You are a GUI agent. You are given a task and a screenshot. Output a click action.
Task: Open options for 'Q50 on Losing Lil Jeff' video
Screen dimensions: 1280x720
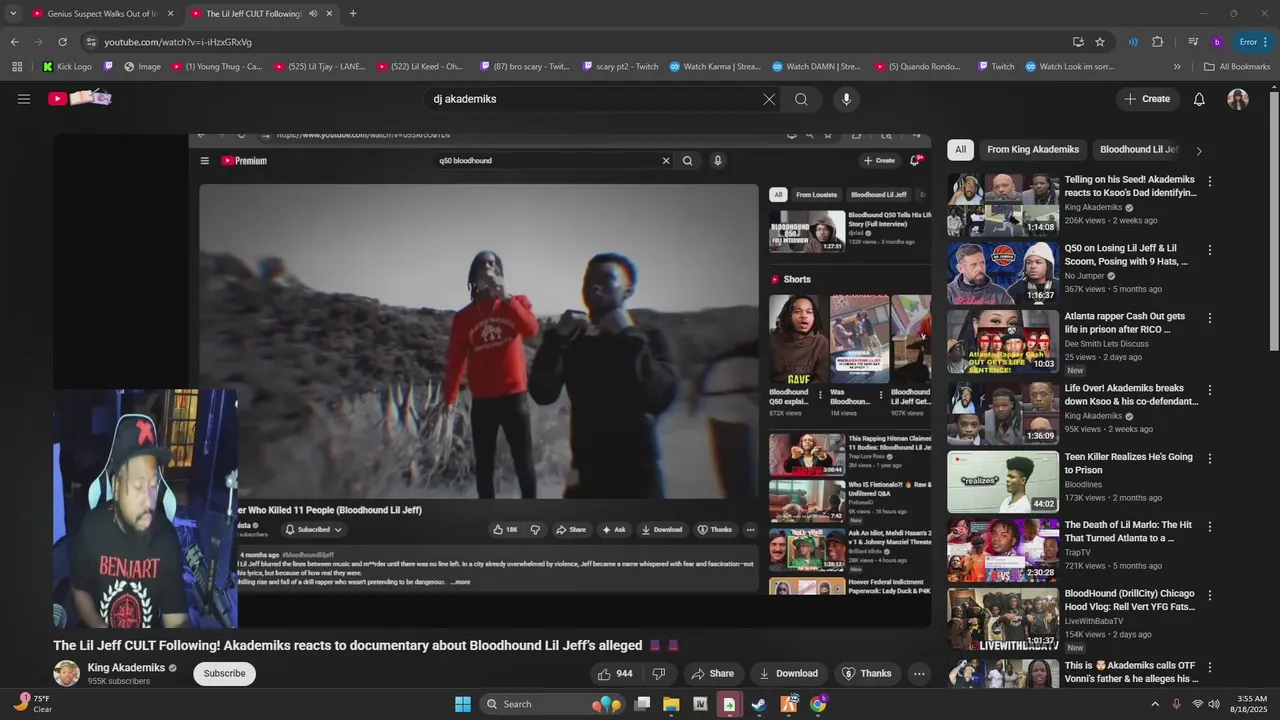tap(1210, 250)
